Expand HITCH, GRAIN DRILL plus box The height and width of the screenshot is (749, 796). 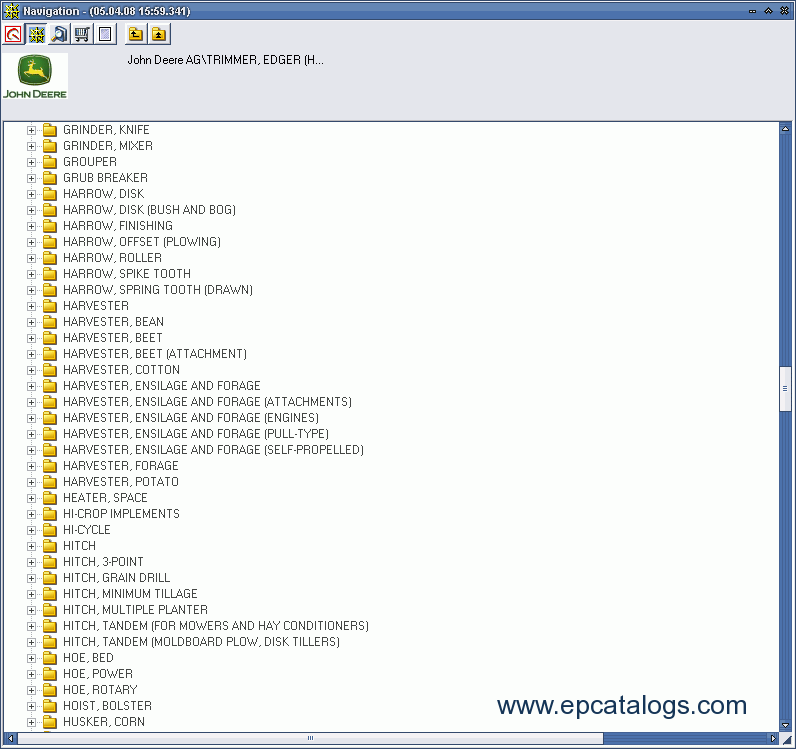(x=31, y=578)
